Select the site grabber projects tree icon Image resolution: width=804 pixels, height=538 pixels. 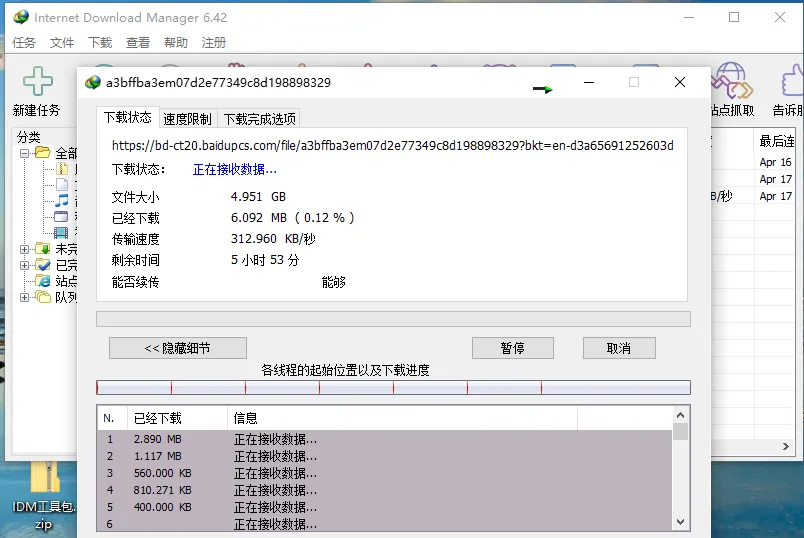43,281
